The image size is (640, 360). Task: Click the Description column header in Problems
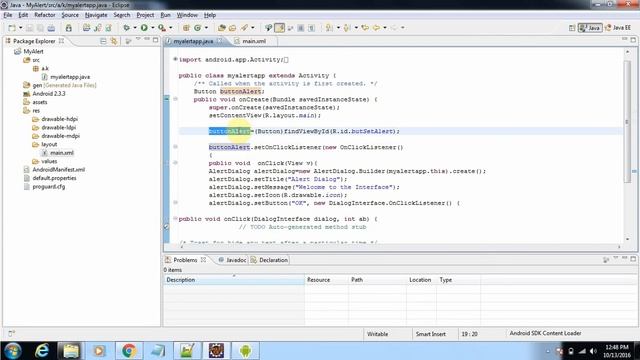pyautogui.click(x=234, y=280)
